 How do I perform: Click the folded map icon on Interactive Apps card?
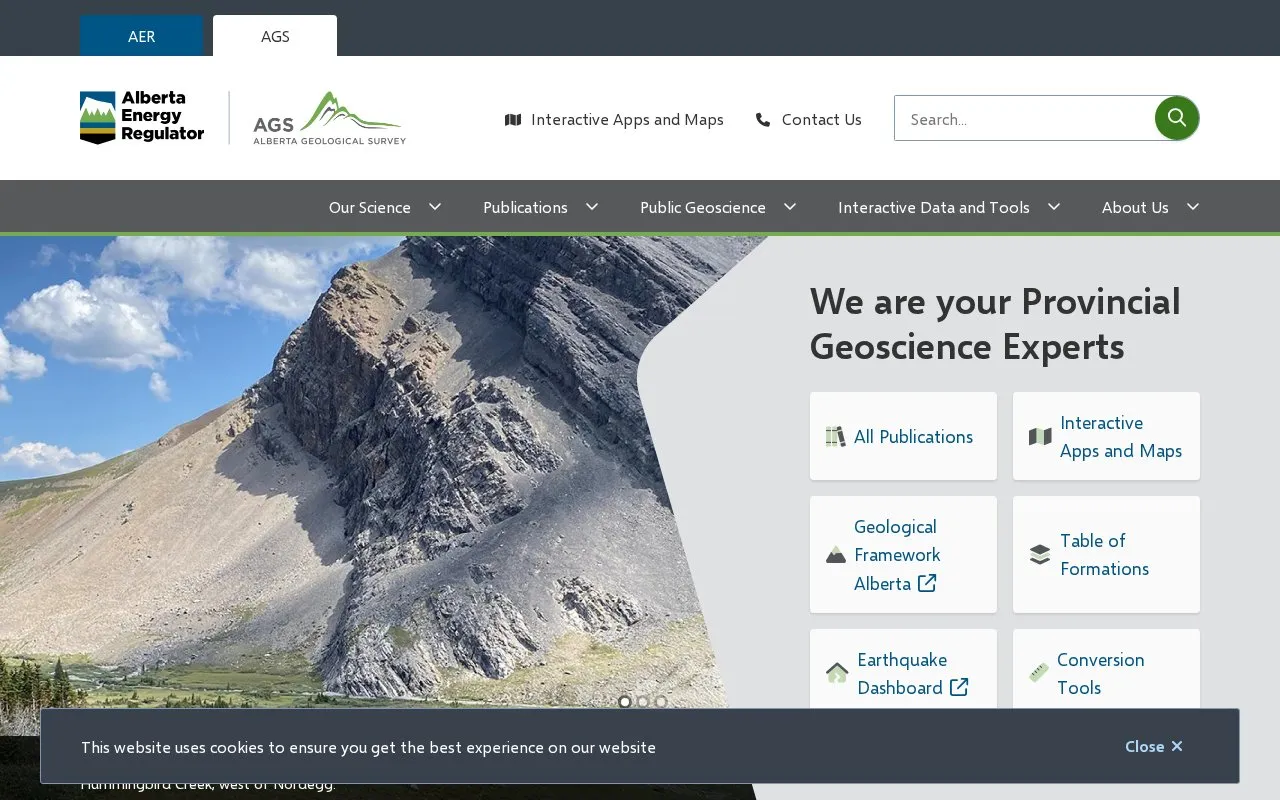[x=1040, y=437]
